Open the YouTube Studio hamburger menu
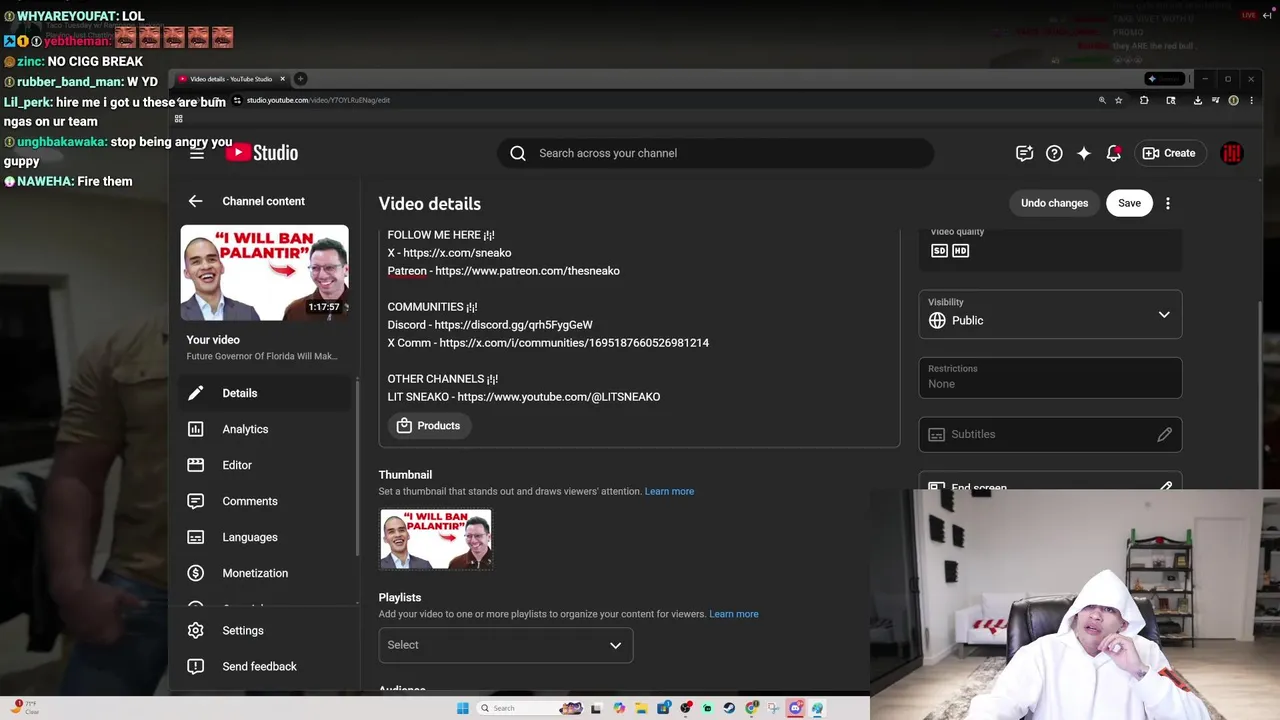The width and height of the screenshot is (1280, 720). point(197,153)
